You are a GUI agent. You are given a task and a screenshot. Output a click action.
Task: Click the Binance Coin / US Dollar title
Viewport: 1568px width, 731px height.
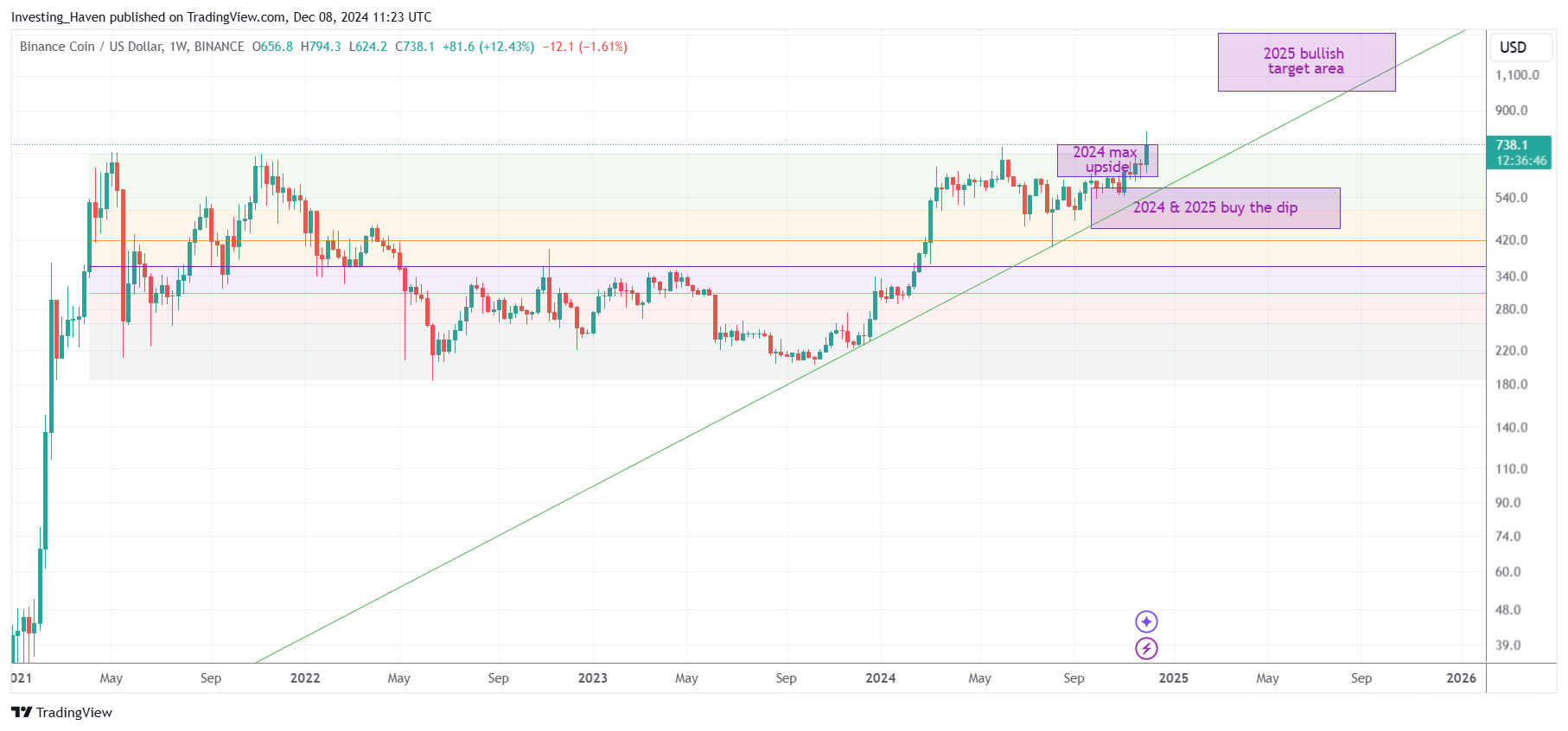click(x=132, y=47)
